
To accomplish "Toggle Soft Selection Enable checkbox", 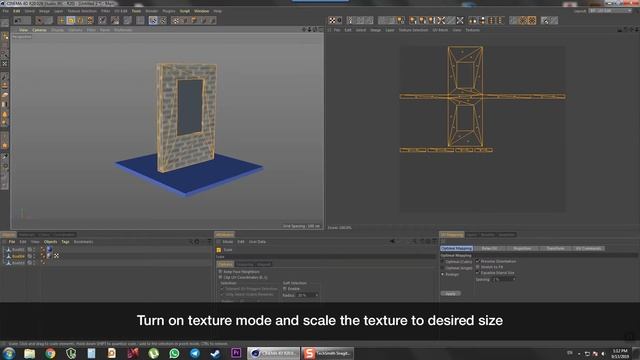I will (x=285, y=289).
